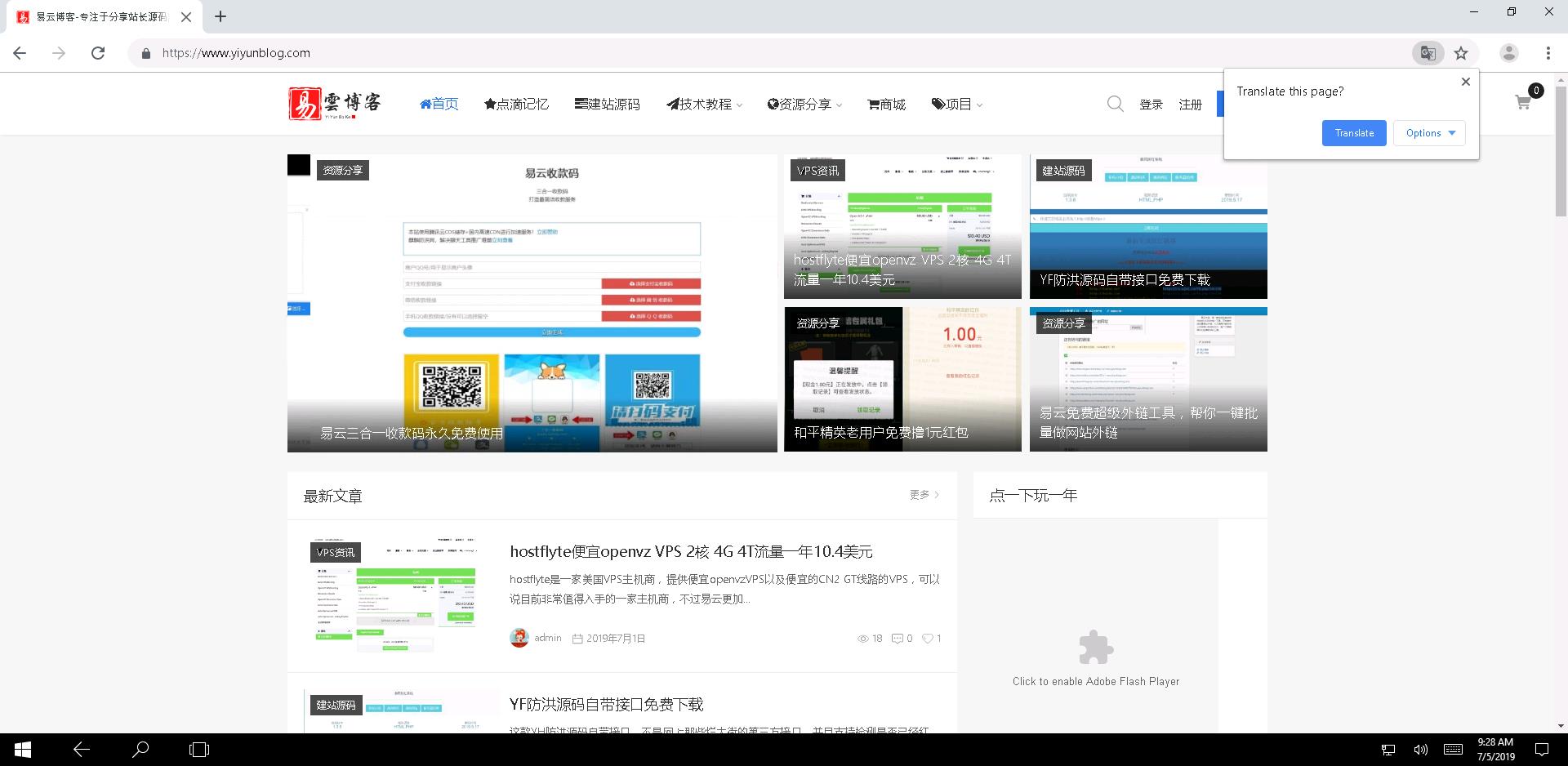Click the admin author avatar

point(519,638)
